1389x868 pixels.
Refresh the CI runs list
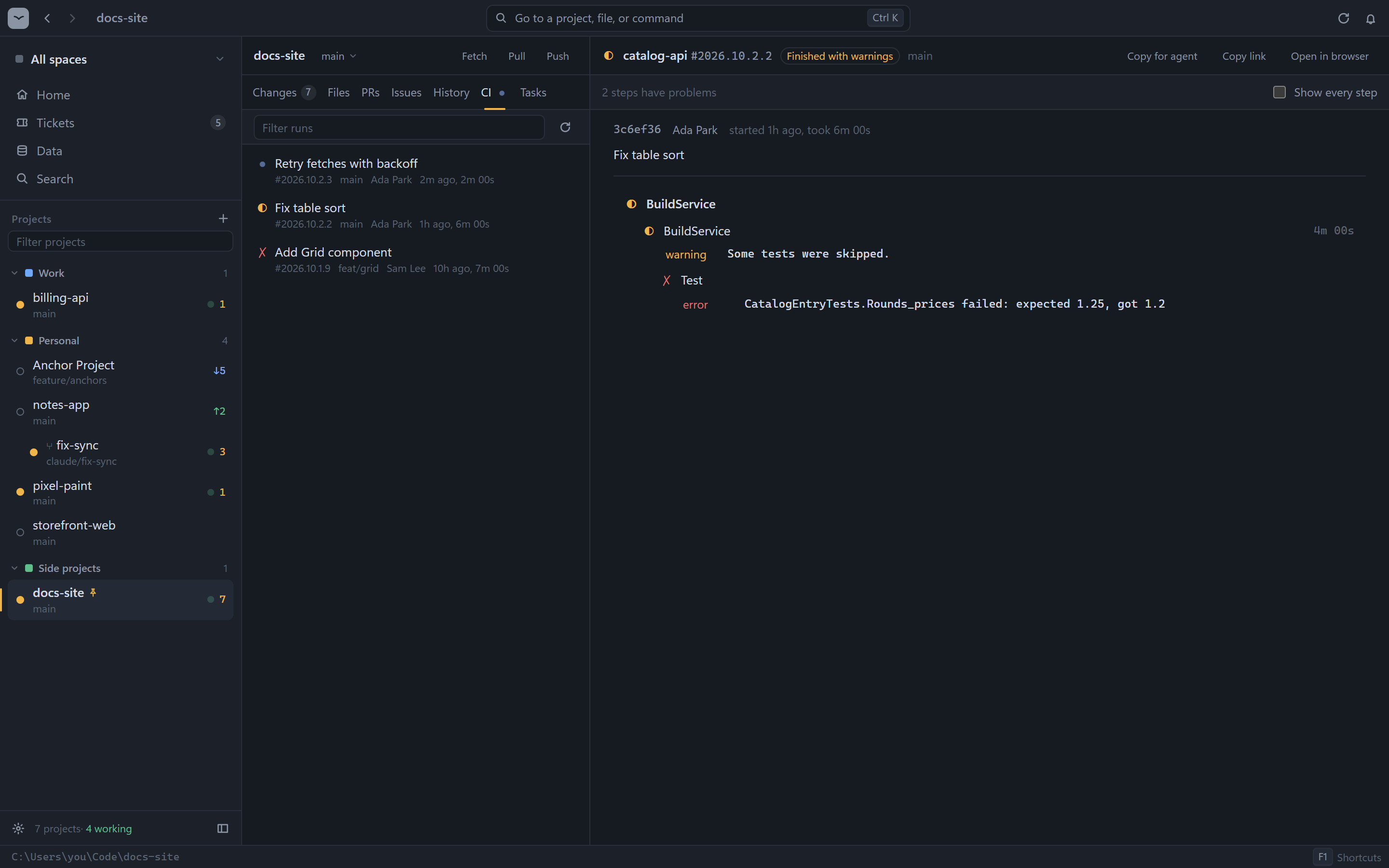565,127
